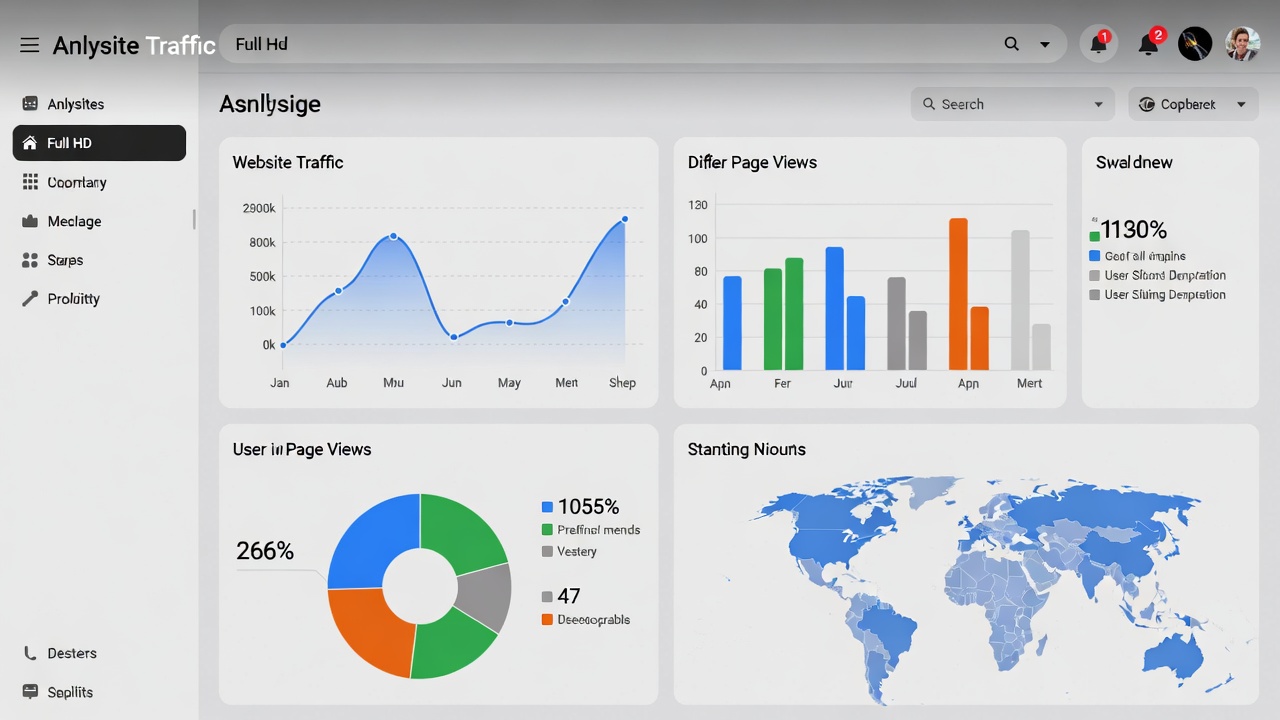The height and width of the screenshot is (720, 1280).
Task: Click the orange bar in Page Views chart
Action: 958,293
